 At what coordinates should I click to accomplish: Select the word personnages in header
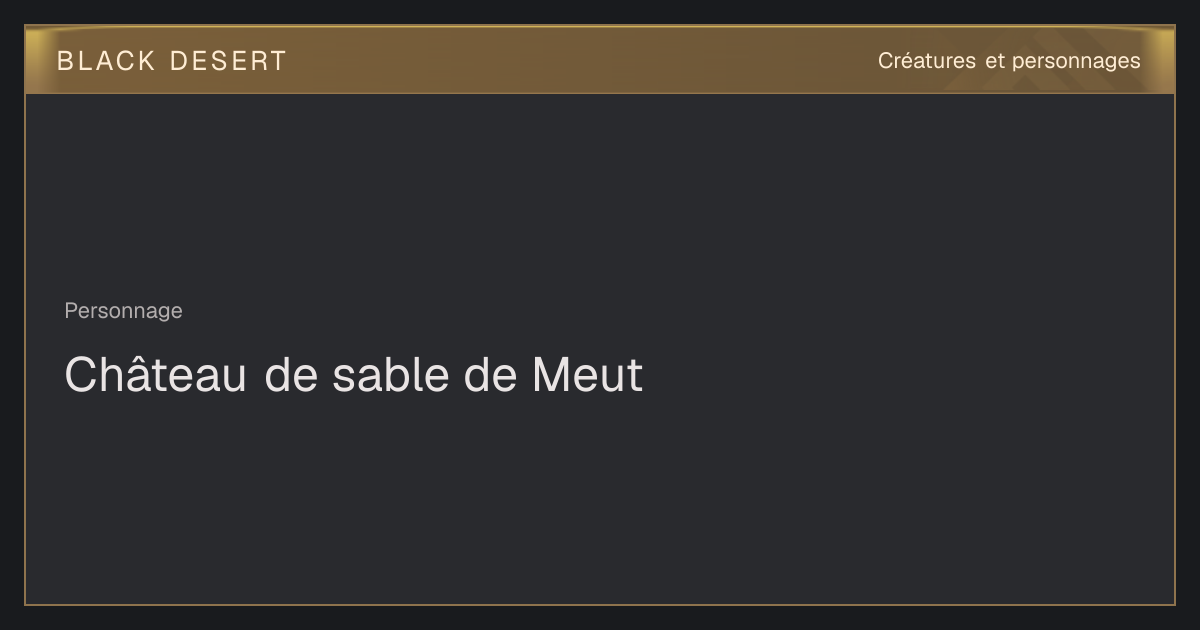[1076, 62]
